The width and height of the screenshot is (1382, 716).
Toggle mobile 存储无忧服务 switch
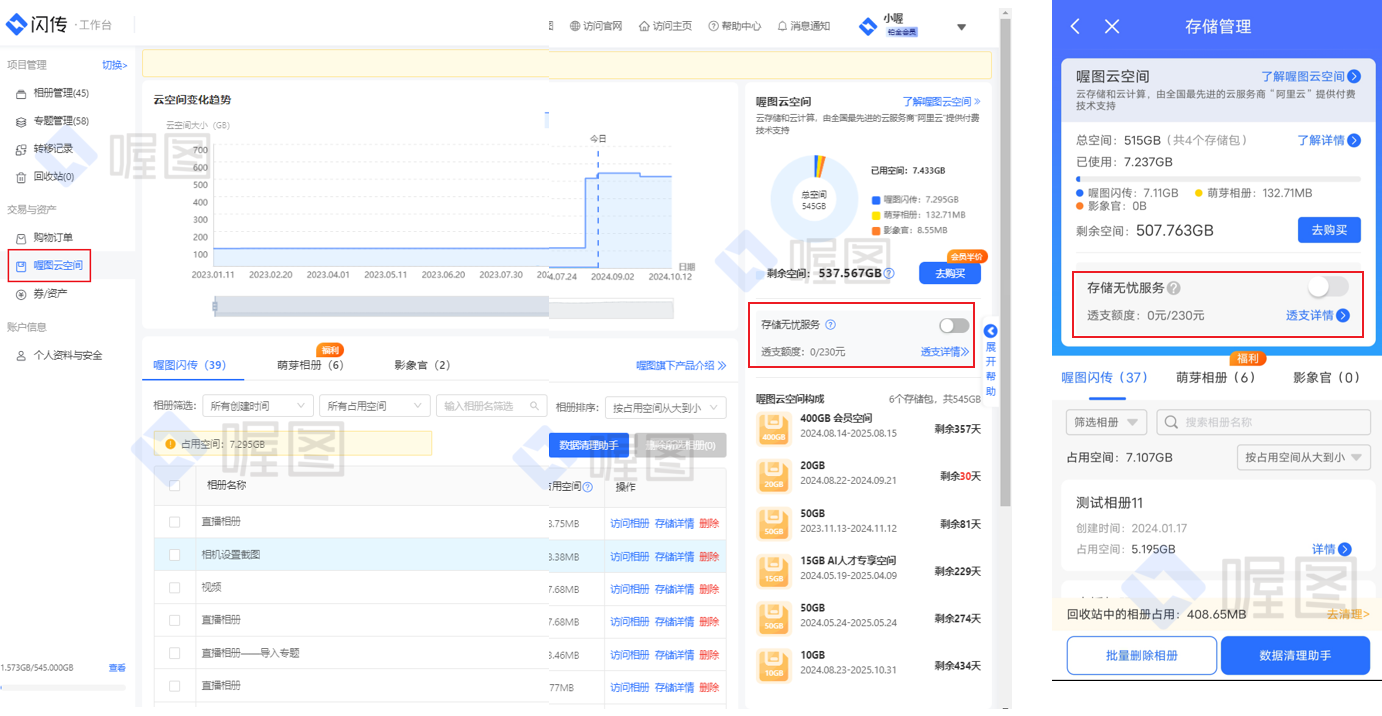[1328, 288]
